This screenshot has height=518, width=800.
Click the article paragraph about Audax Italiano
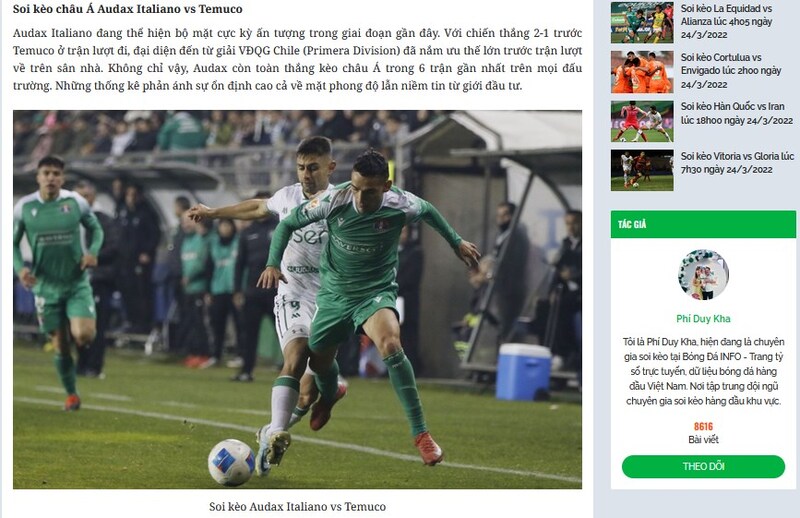(x=297, y=59)
